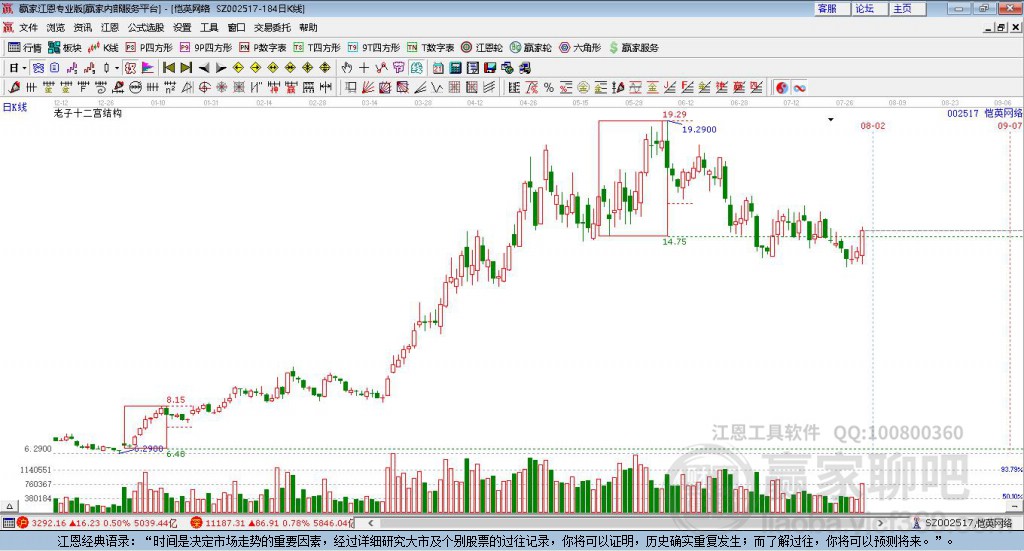Click the 19.2900 price annotation
This screenshot has width=1024, height=551.
coord(699,129)
